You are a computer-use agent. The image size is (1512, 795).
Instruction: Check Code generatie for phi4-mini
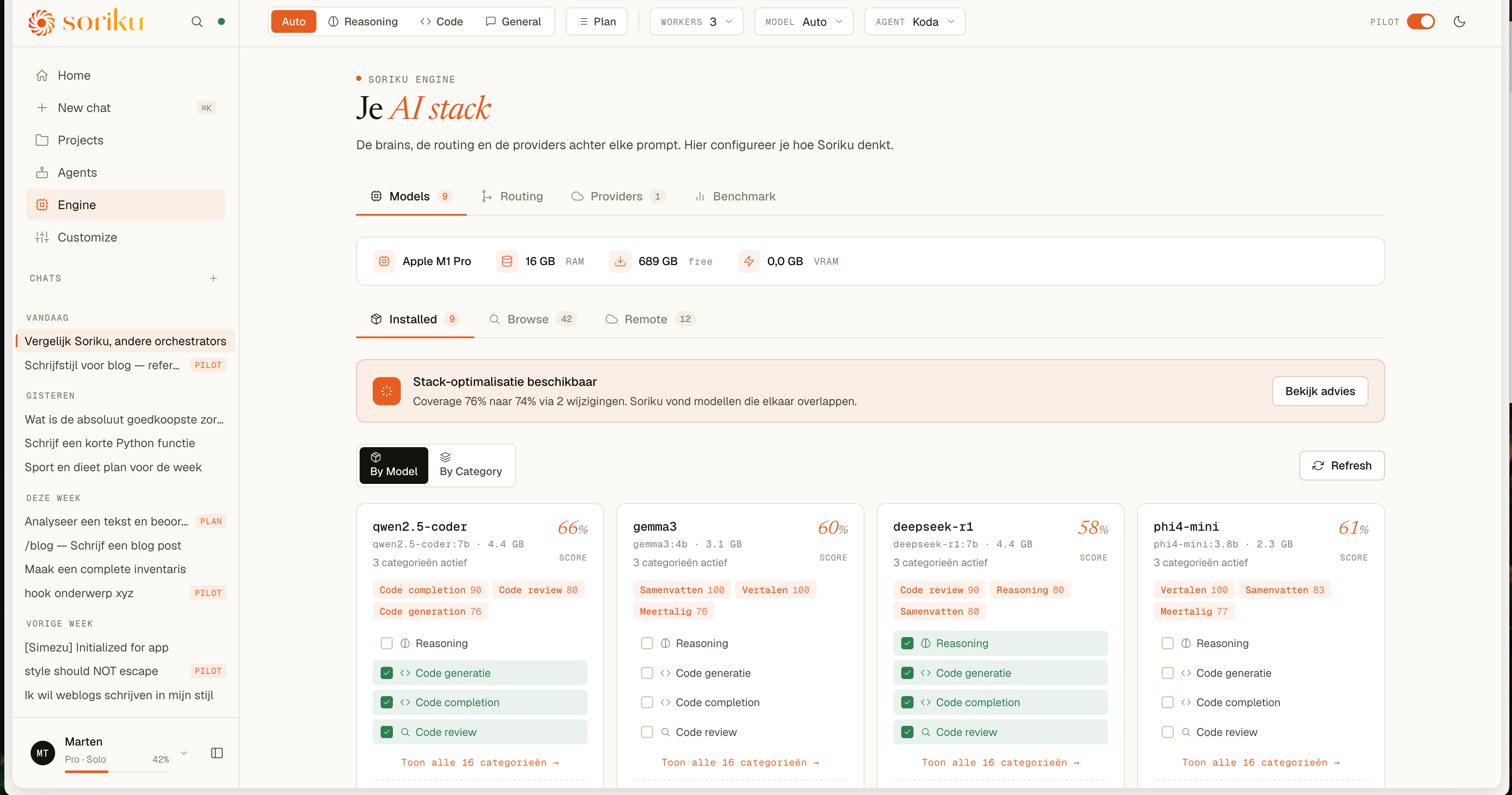1167,673
